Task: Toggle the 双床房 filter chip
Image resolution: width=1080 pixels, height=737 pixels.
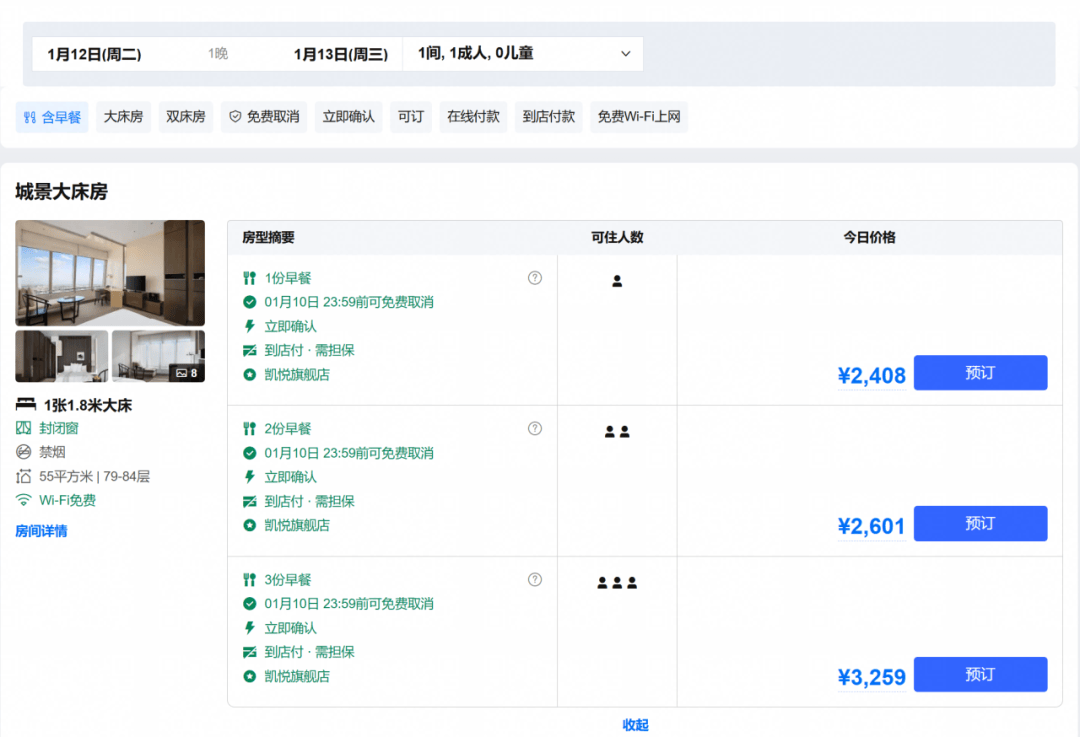Action: [186, 117]
